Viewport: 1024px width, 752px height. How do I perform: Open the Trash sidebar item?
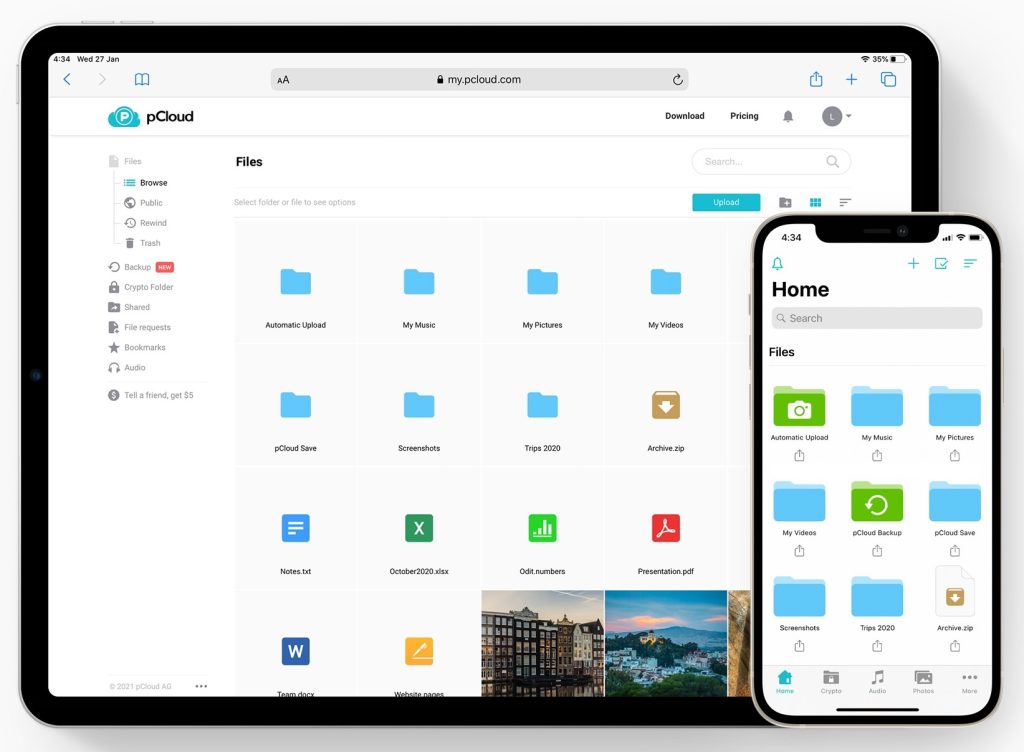(149, 243)
